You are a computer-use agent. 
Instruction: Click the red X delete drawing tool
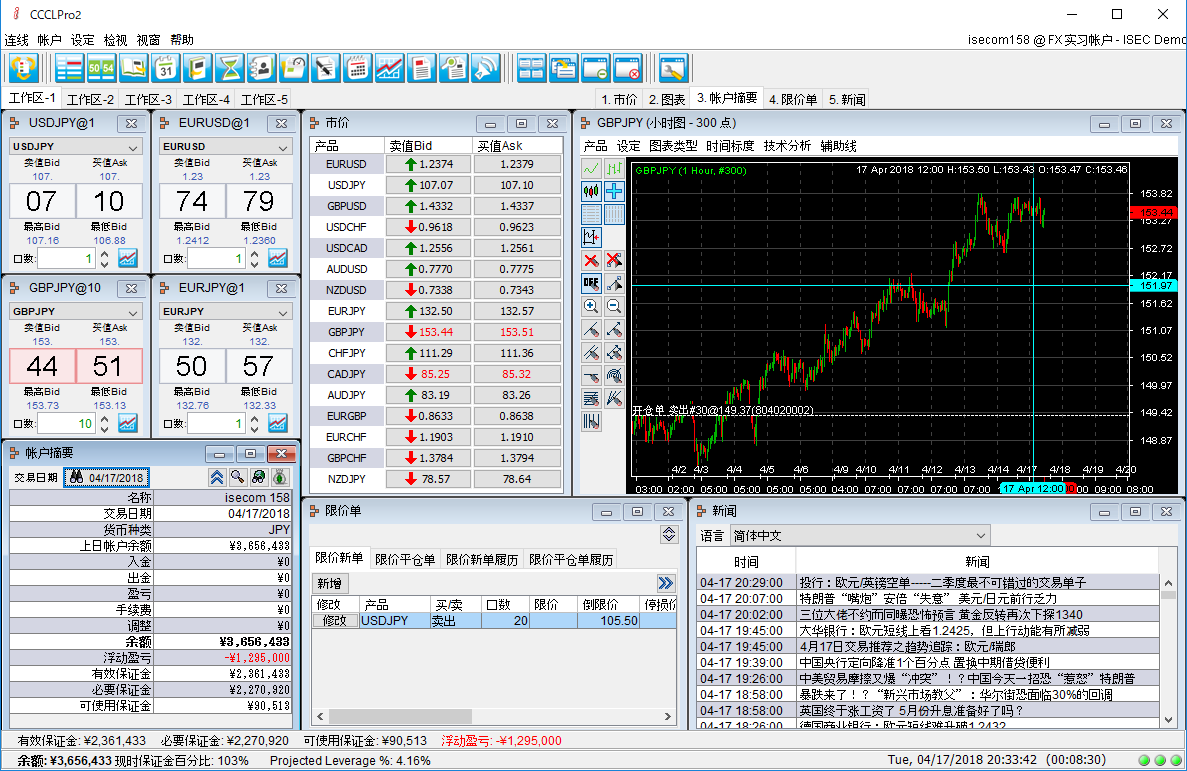pyautogui.click(x=591, y=261)
